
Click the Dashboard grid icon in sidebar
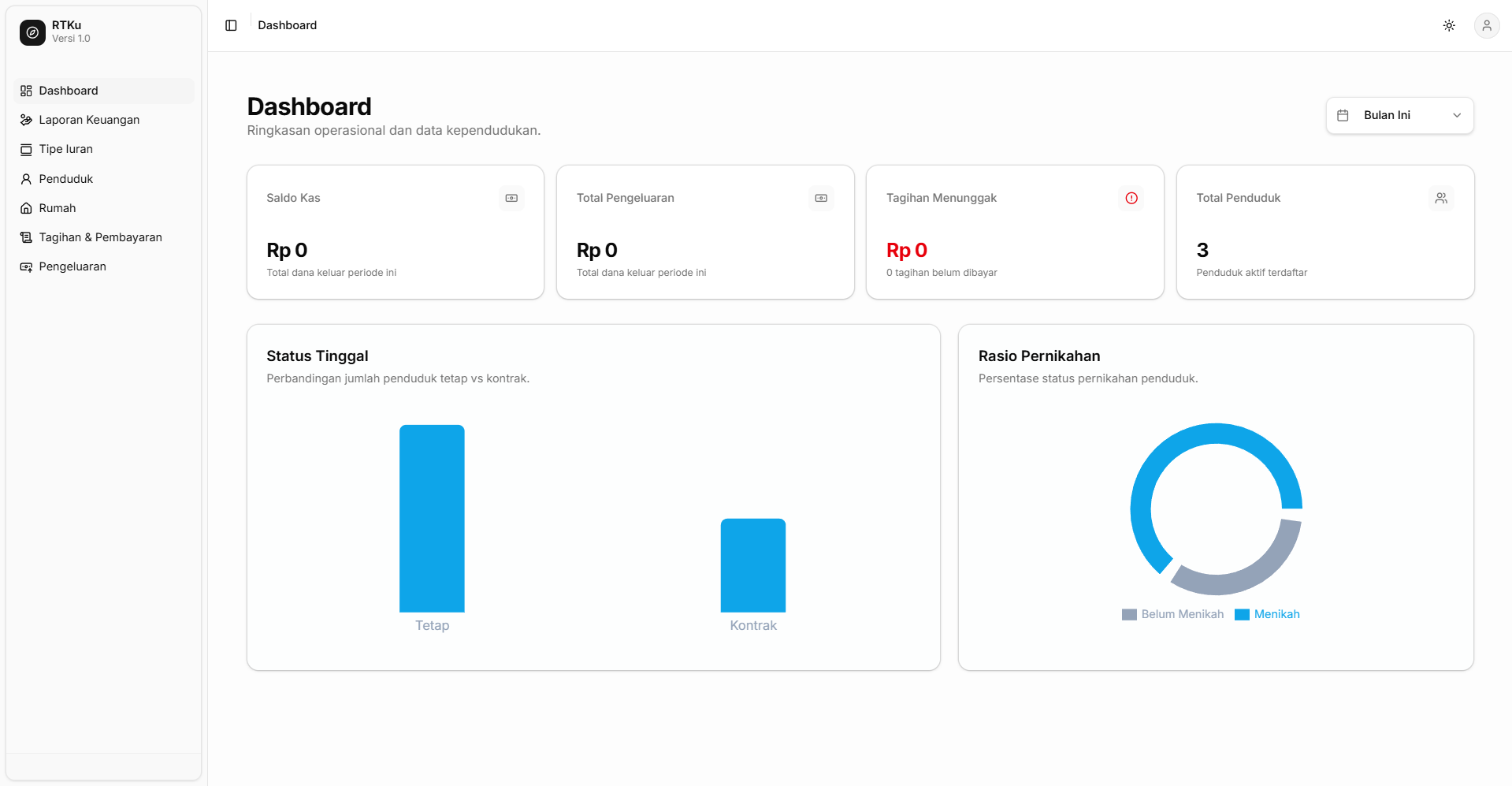pos(26,91)
